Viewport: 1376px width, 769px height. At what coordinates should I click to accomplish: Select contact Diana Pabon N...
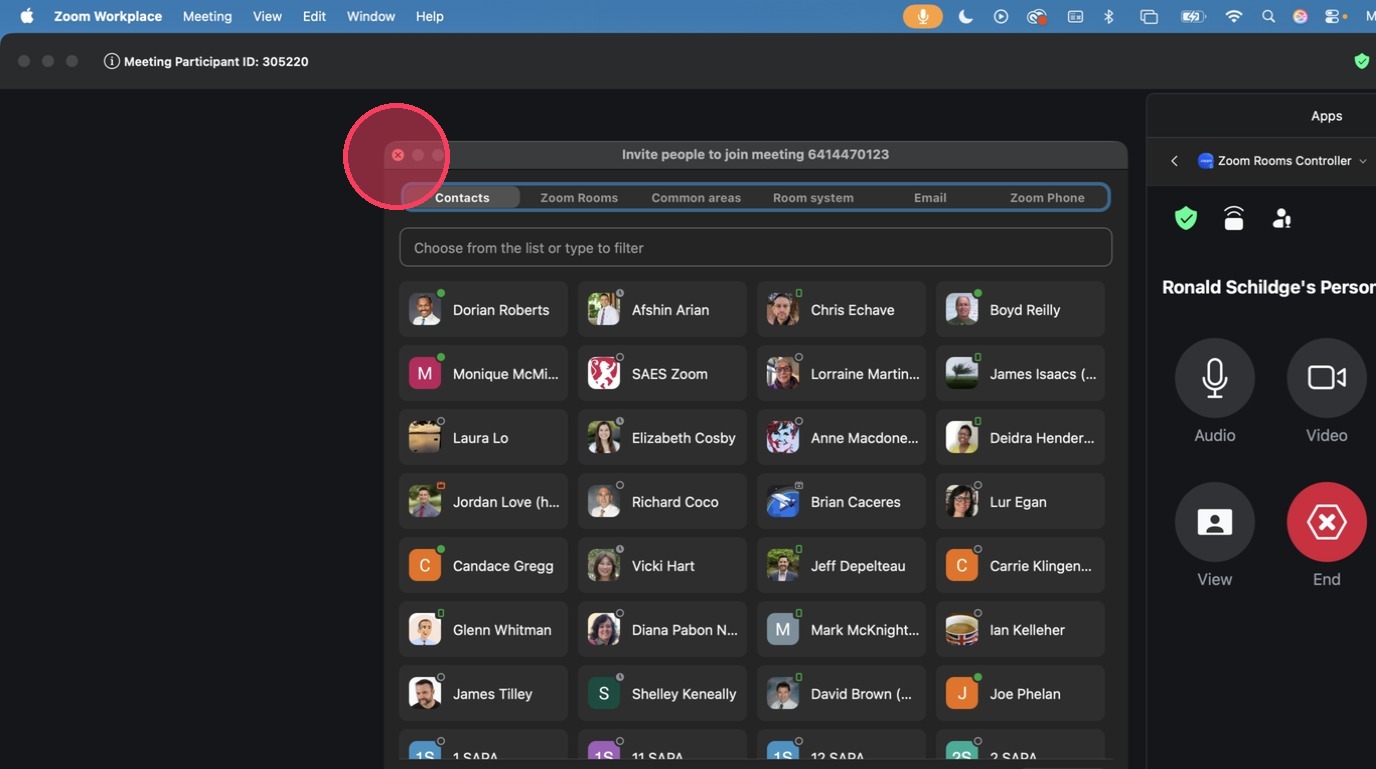[662, 629]
